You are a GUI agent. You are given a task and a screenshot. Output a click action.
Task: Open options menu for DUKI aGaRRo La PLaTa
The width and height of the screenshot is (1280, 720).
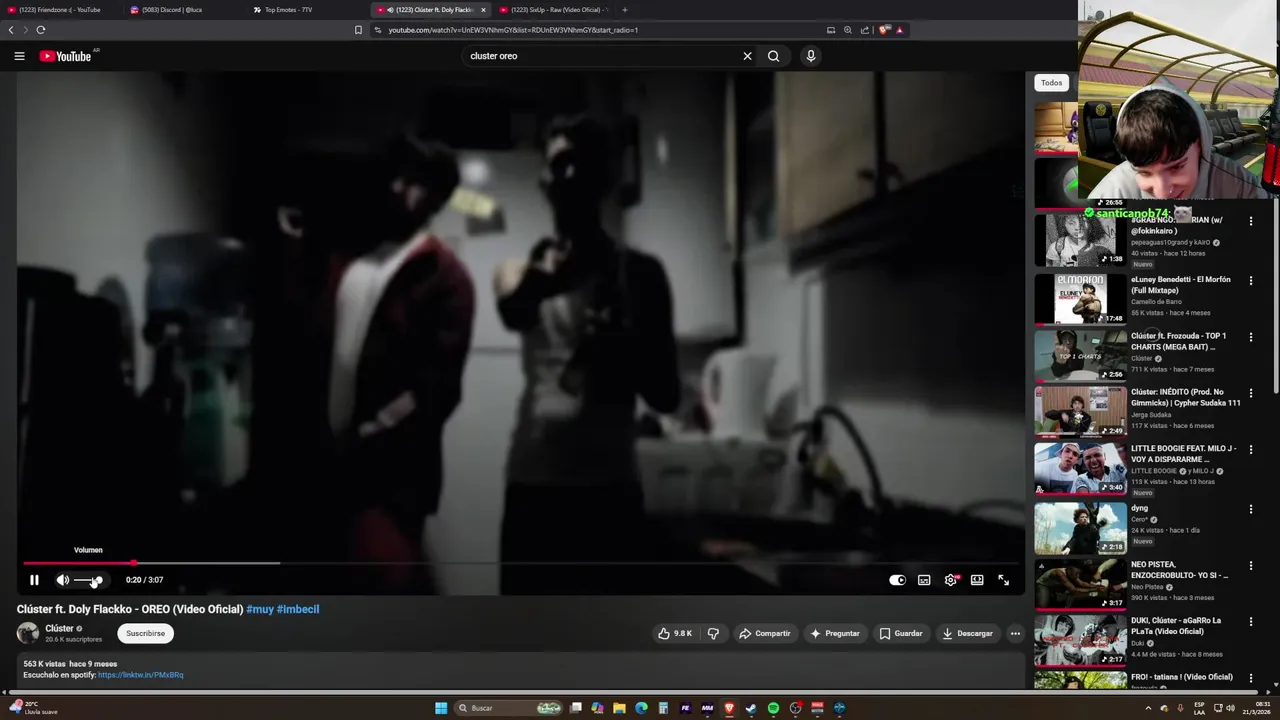click(1250, 622)
